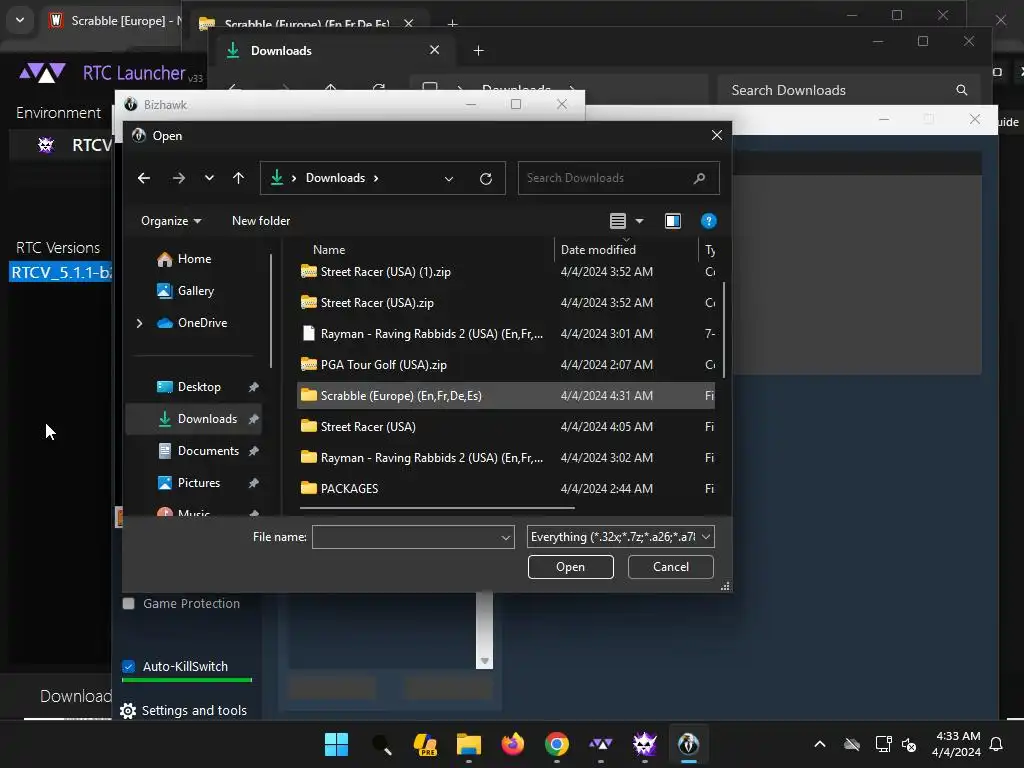Open Windows taskbar Search
Viewport: 1024px width, 768px height.
tap(381, 744)
